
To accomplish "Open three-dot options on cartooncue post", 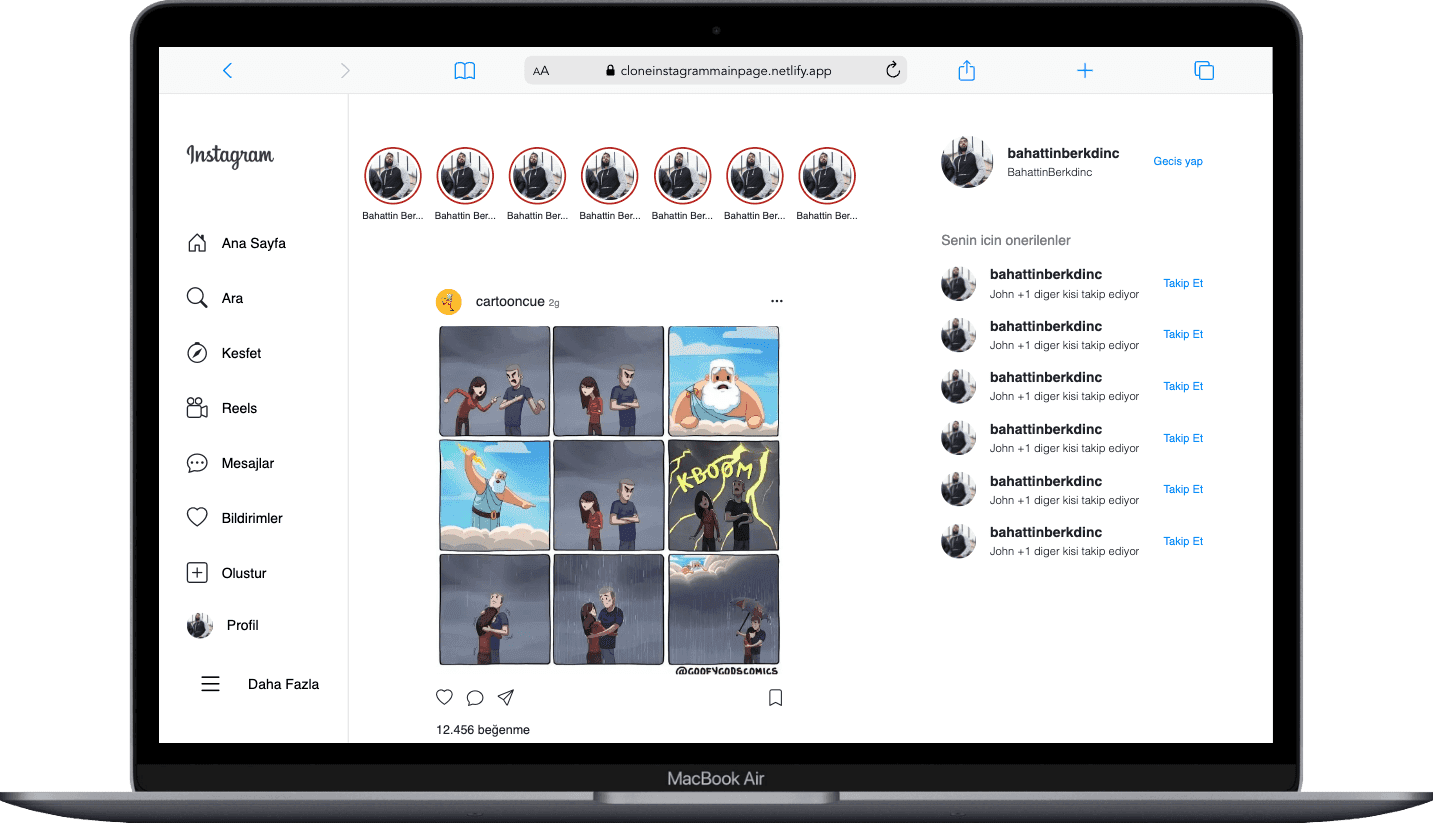I will (777, 301).
